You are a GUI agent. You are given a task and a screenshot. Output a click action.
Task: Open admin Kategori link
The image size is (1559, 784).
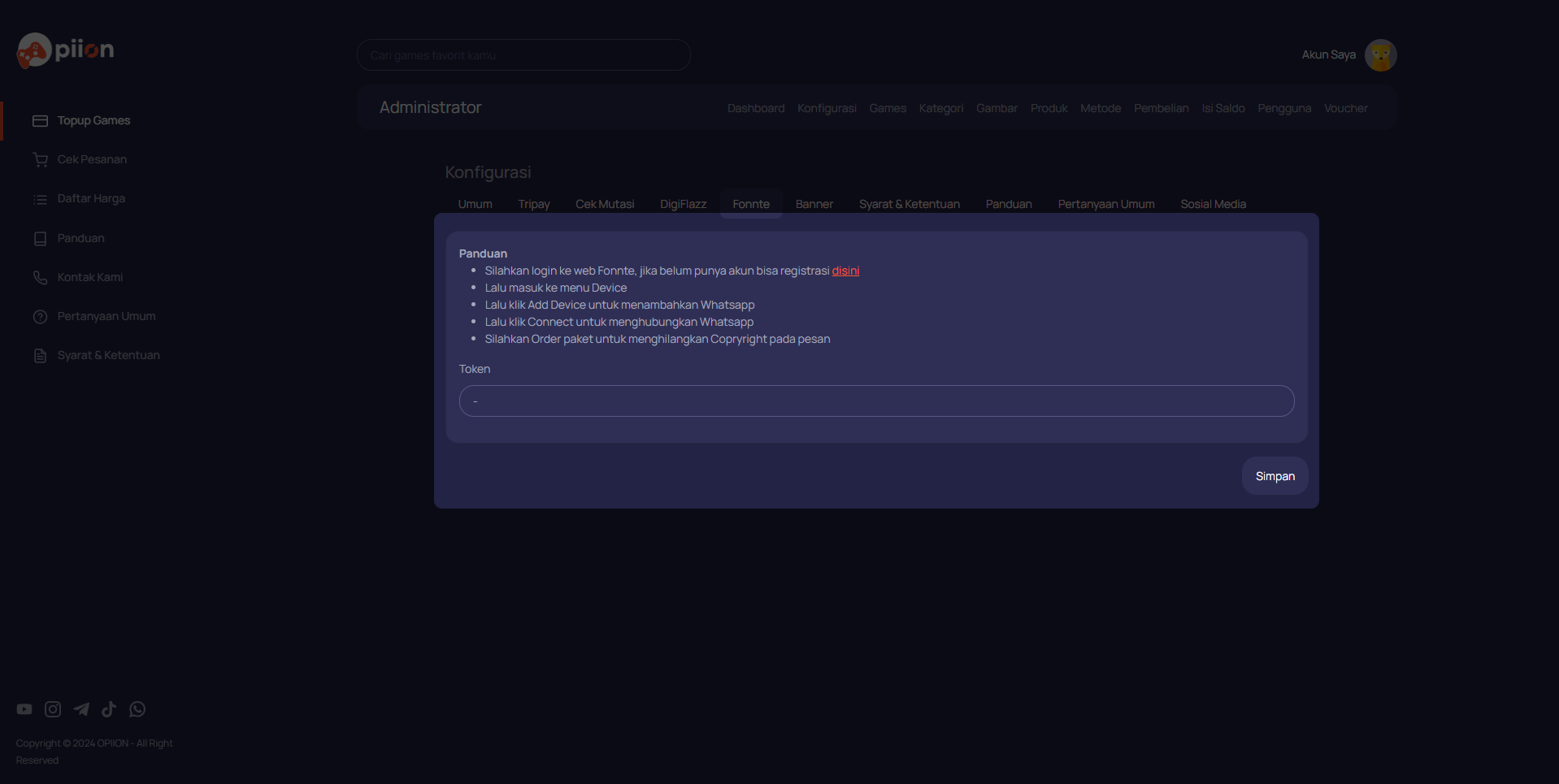click(x=941, y=108)
